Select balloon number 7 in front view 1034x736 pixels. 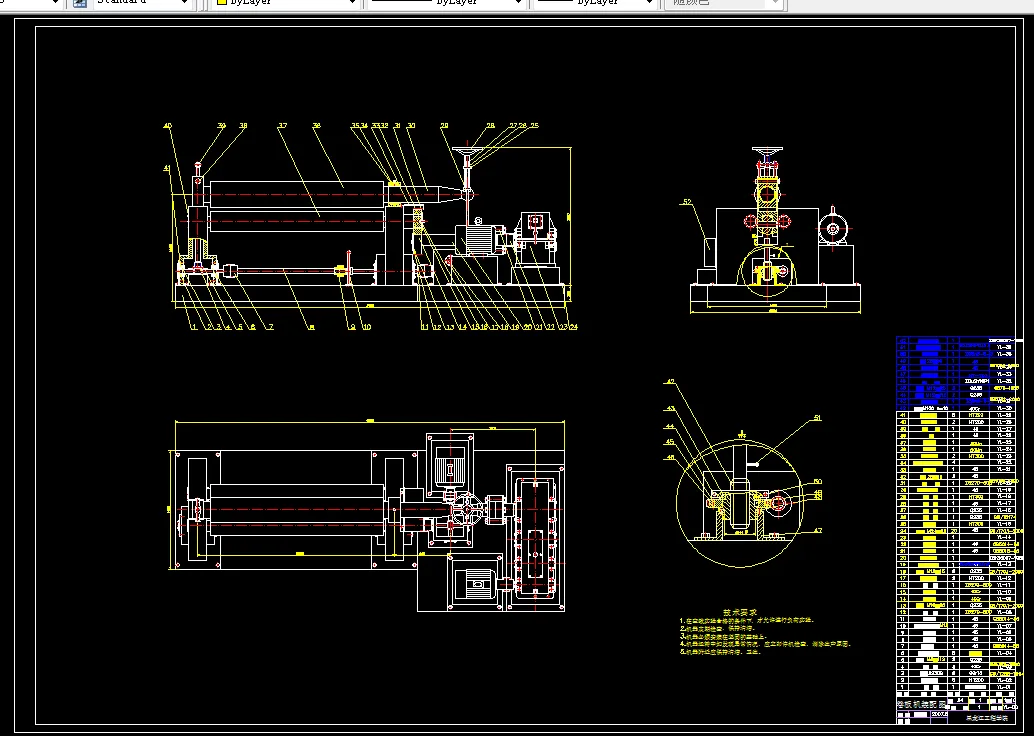(x=270, y=326)
